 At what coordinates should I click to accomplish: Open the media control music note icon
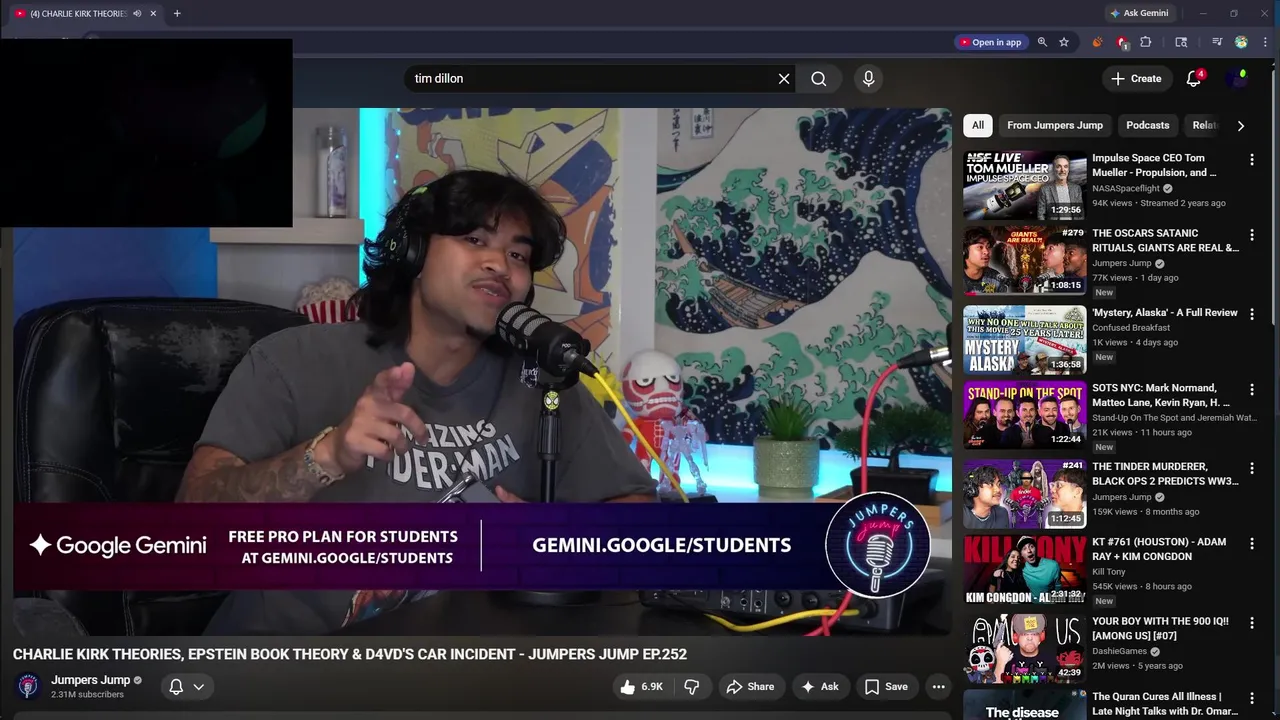[1217, 42]
